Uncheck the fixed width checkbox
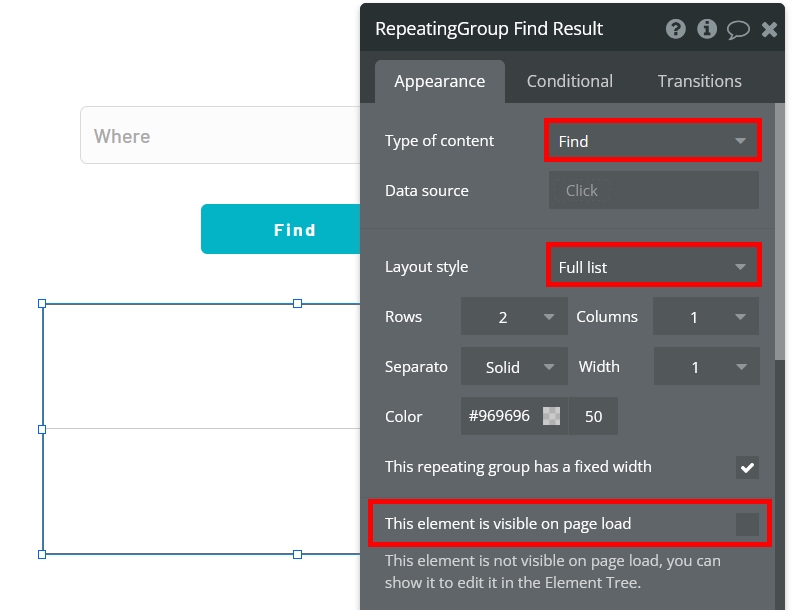803x610 pixels. point(747,467)
